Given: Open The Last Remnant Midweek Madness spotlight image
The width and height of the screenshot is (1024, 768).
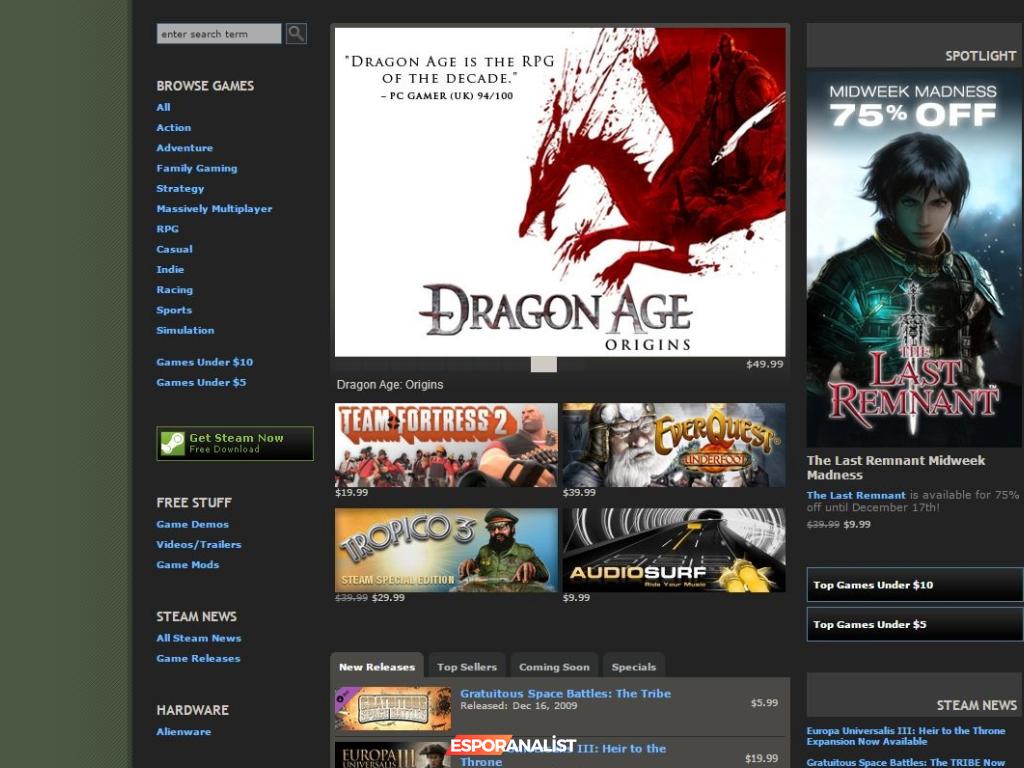Looking at the screenshot, I should pyautogui.click(x=914, y=259).
